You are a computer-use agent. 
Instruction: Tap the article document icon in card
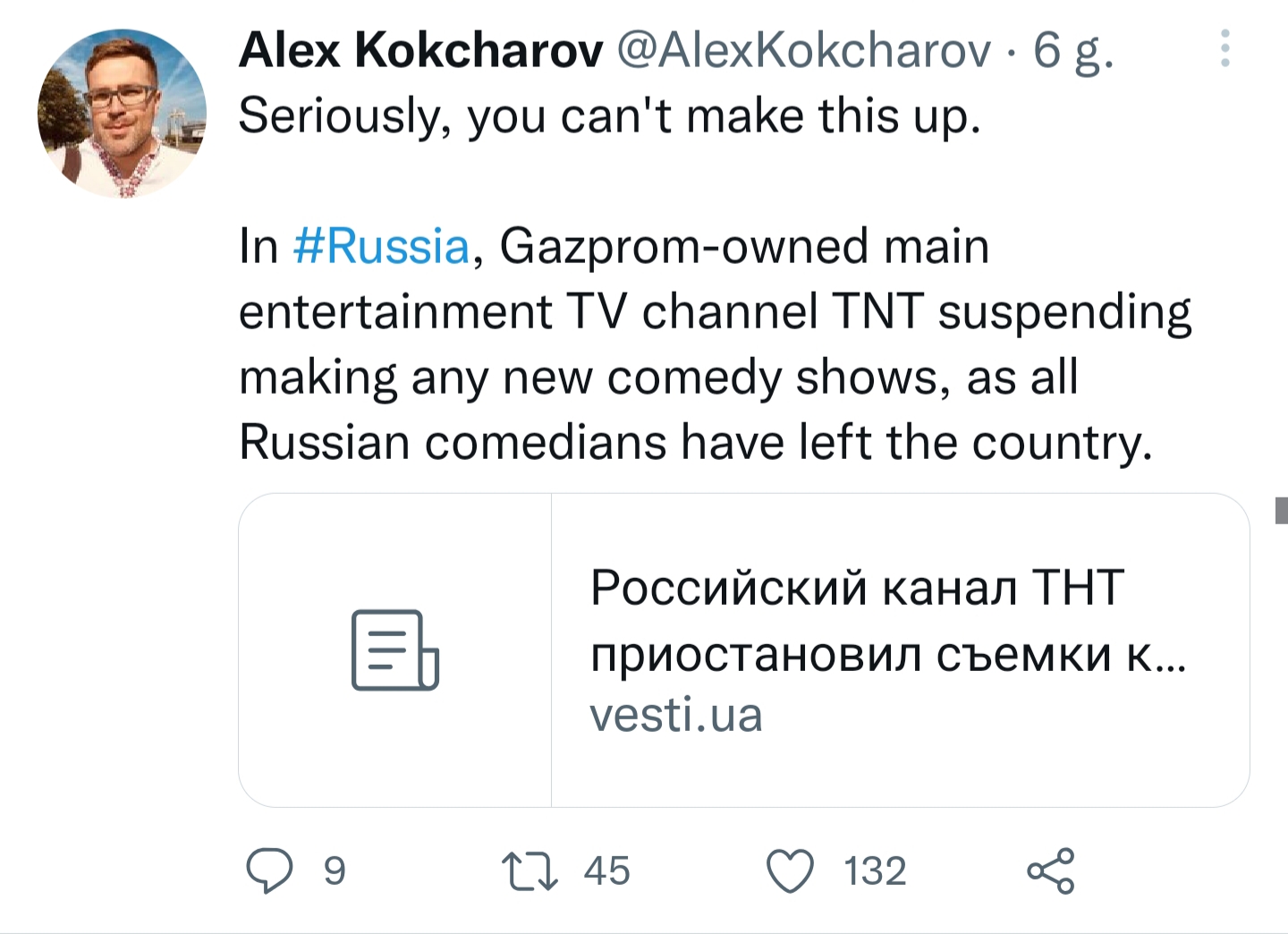395,650
